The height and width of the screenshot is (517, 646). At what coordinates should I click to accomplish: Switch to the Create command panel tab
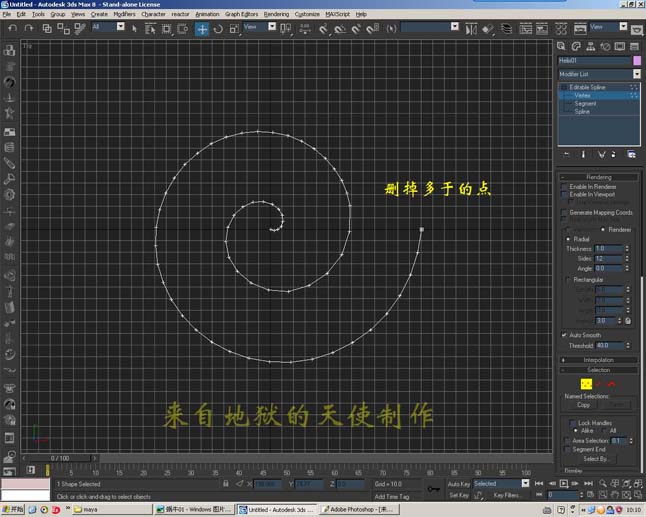coord(561,46)
